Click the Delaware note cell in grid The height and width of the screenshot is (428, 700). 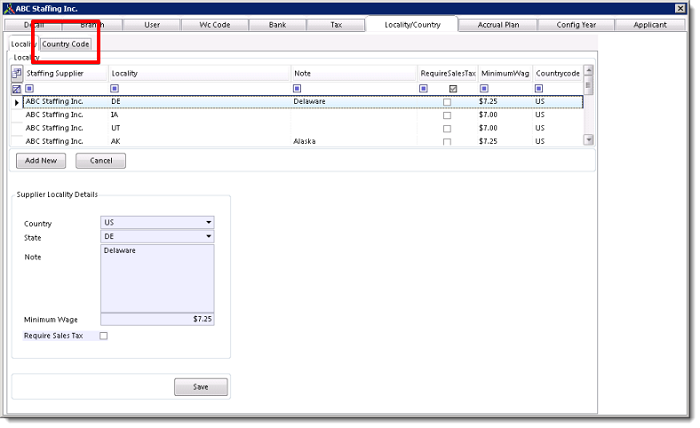coord(354,101)
